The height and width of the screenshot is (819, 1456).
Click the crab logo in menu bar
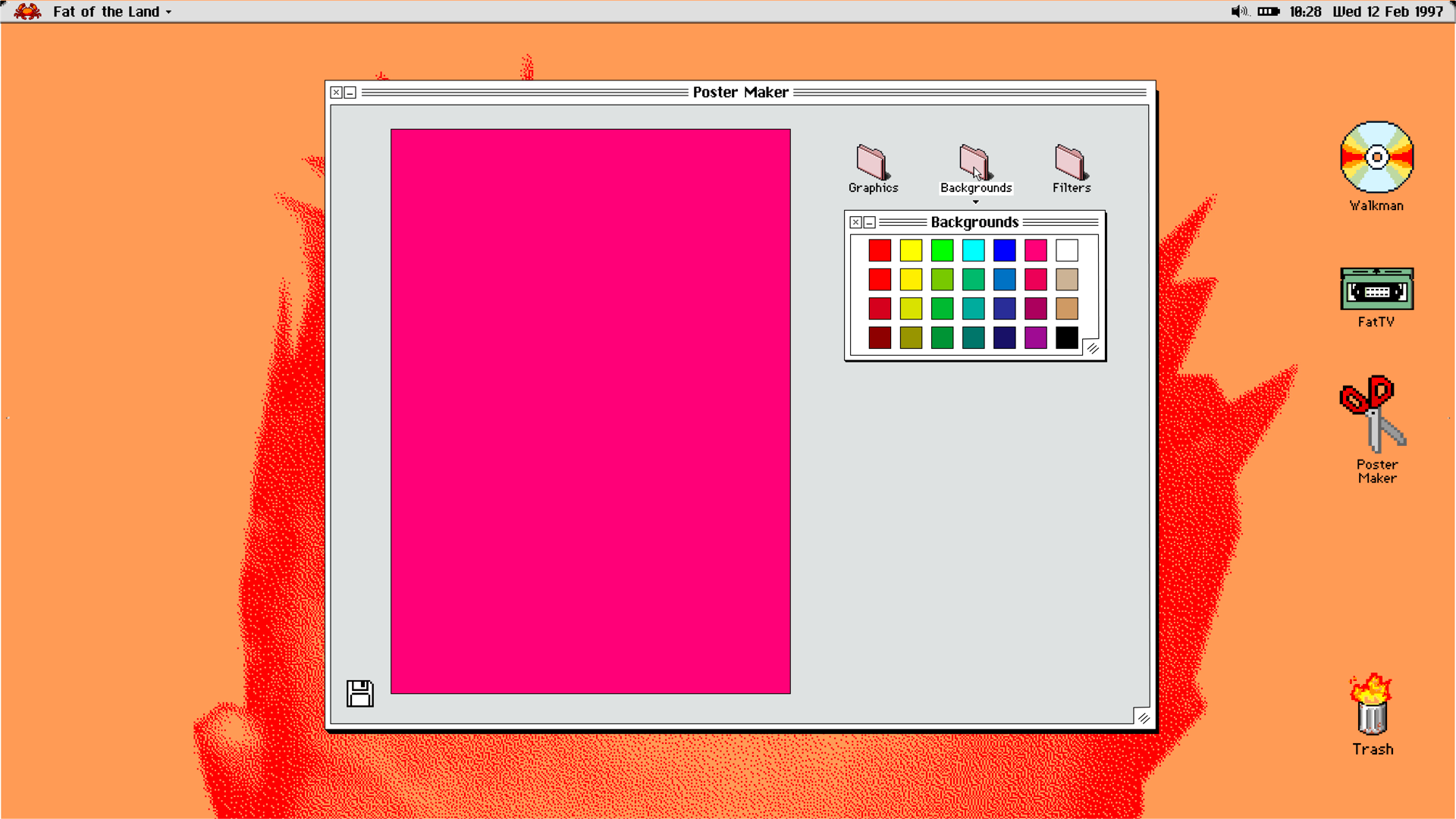[x=27, y=11]
